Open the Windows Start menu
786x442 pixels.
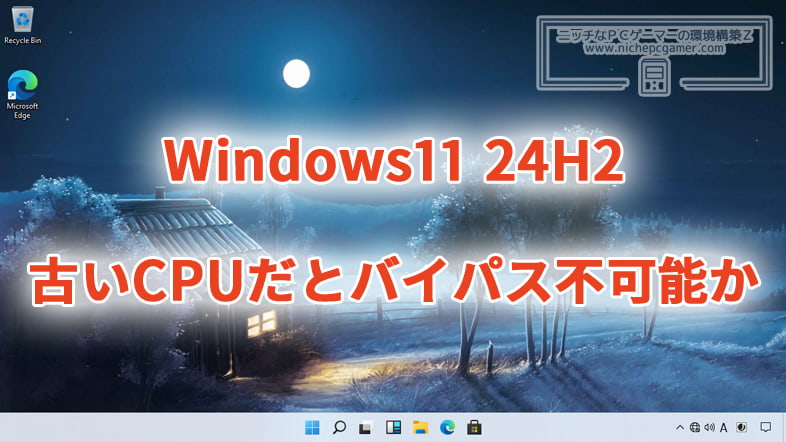click(x=312, y=427)
